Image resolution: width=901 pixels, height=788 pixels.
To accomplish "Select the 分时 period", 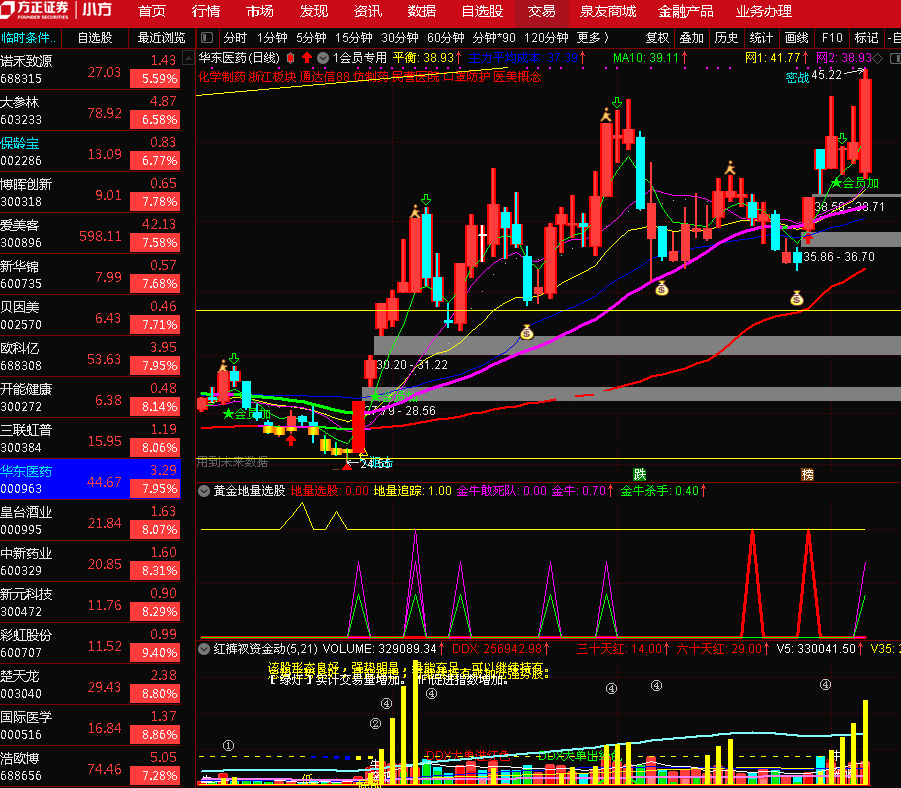I will pyautogui.click(x=235, y=38).
